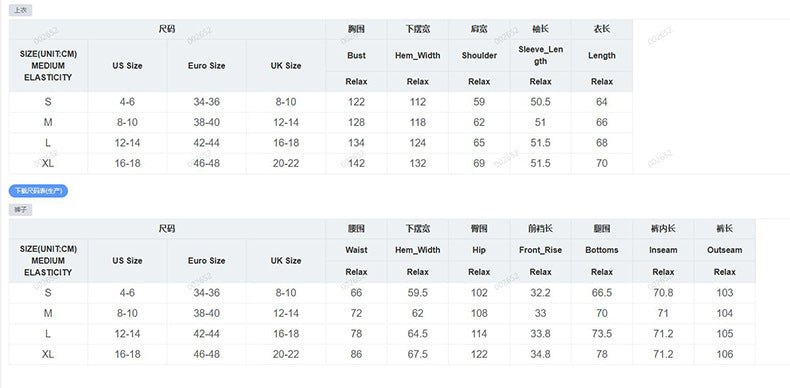This screenshot has width=790, height=388.
Task: Select the Front_Rise column header
Action: point(540,250)
